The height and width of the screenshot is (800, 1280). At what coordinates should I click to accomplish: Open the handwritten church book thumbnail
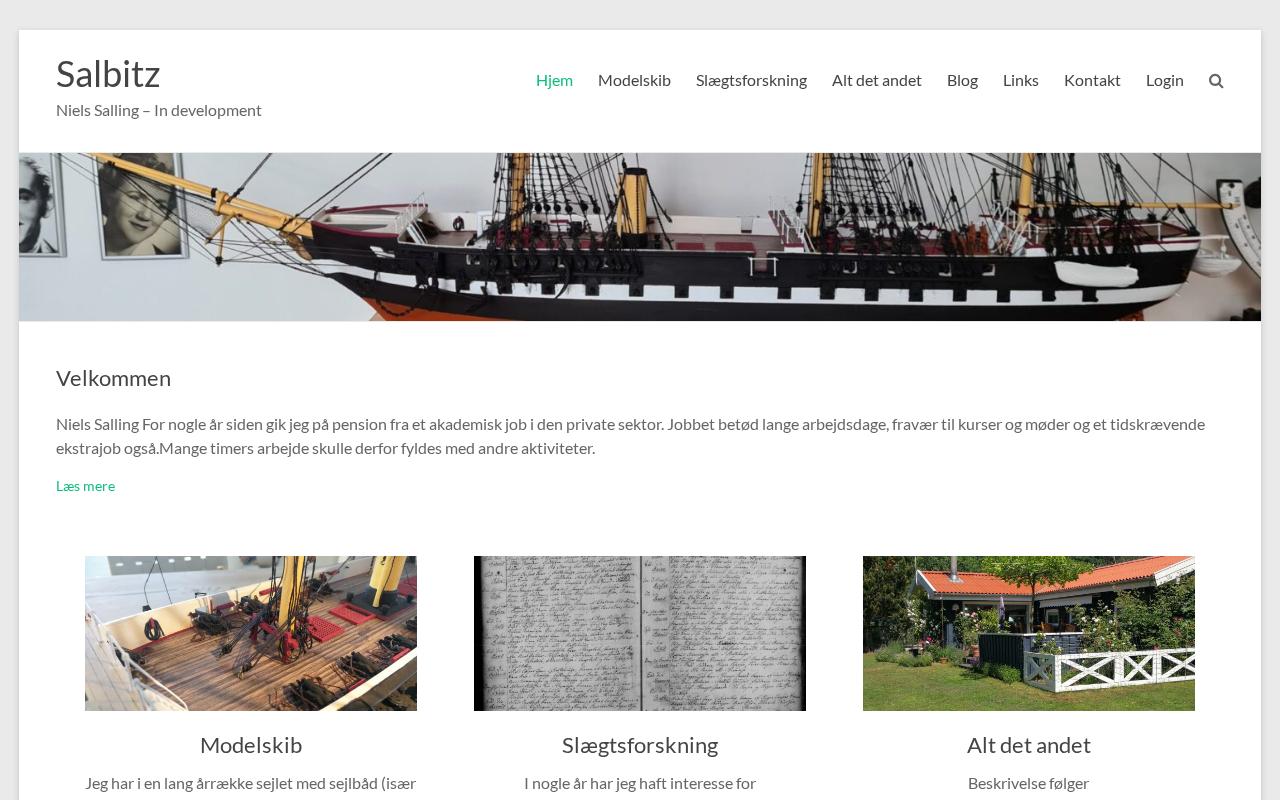[x=640, y=634]
